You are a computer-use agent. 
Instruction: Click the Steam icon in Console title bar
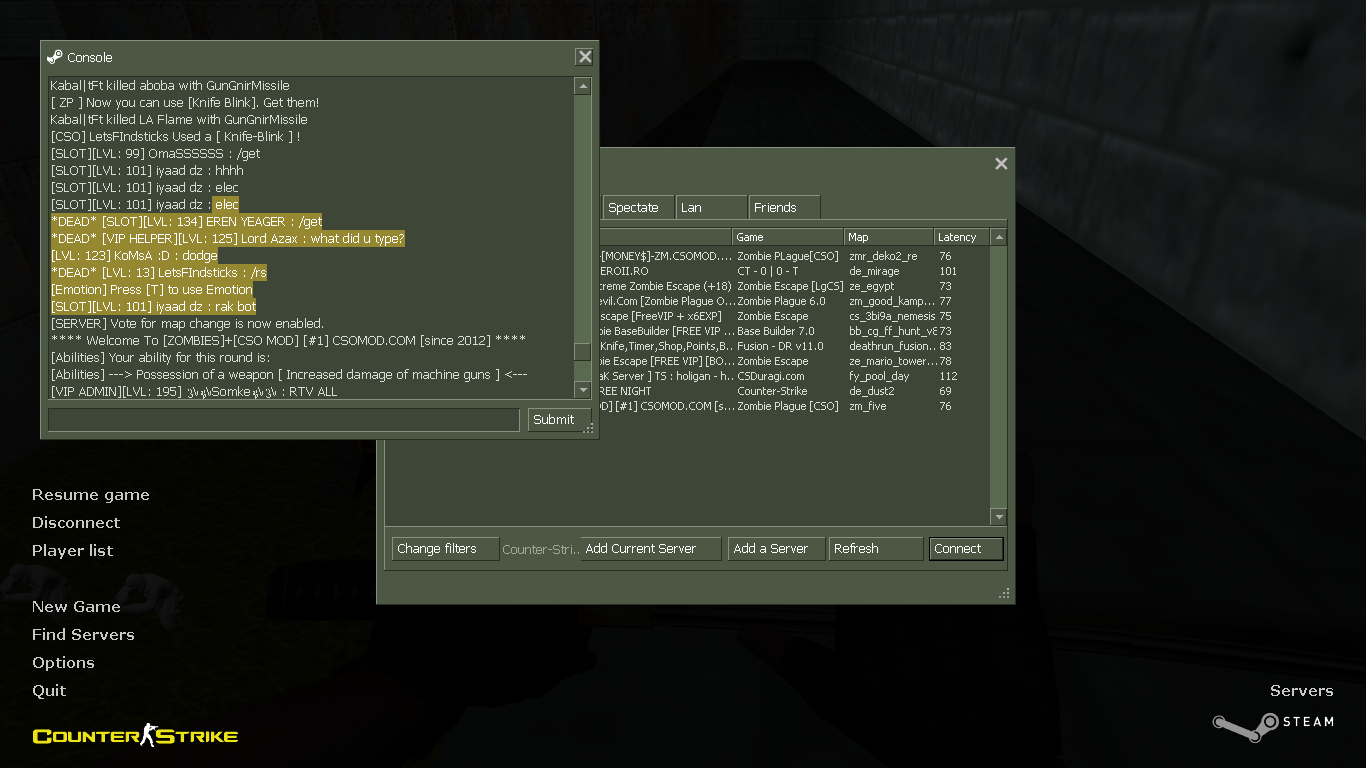[55, 57]
